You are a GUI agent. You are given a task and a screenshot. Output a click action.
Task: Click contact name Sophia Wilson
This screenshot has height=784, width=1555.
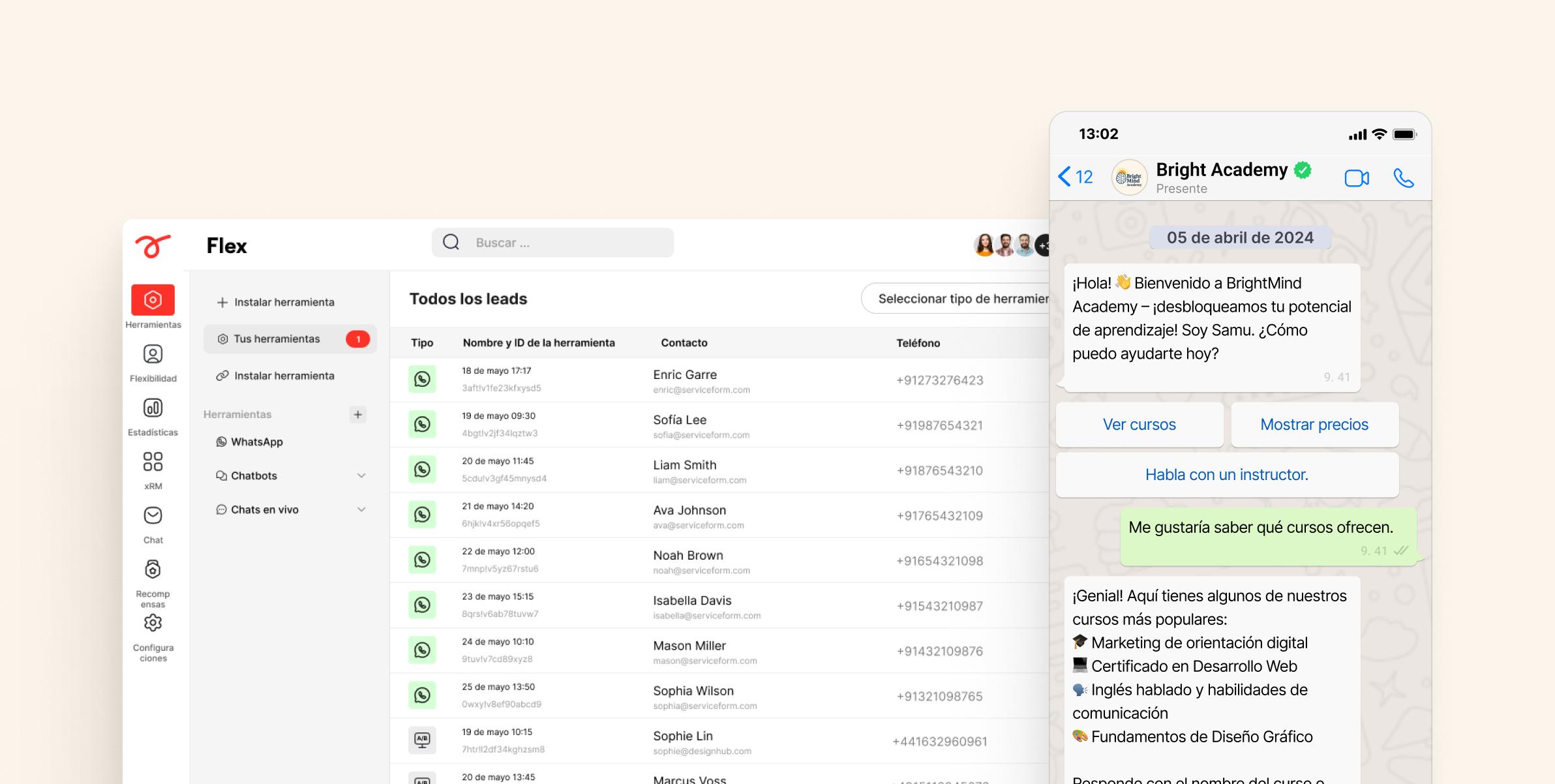[693, 691]
